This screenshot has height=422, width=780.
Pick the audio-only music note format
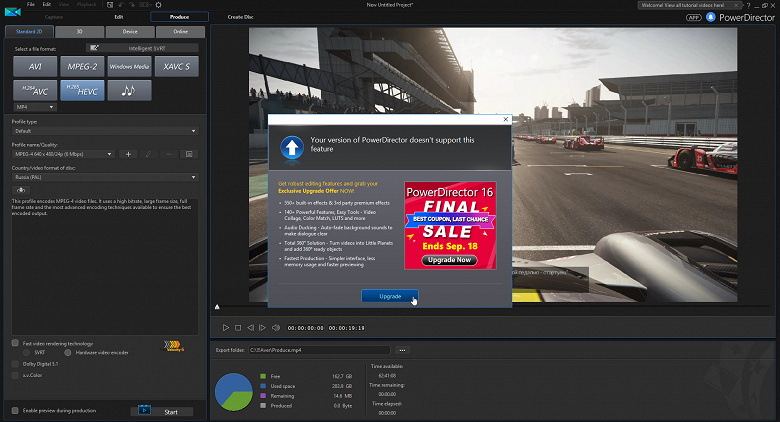pos(128,91)
